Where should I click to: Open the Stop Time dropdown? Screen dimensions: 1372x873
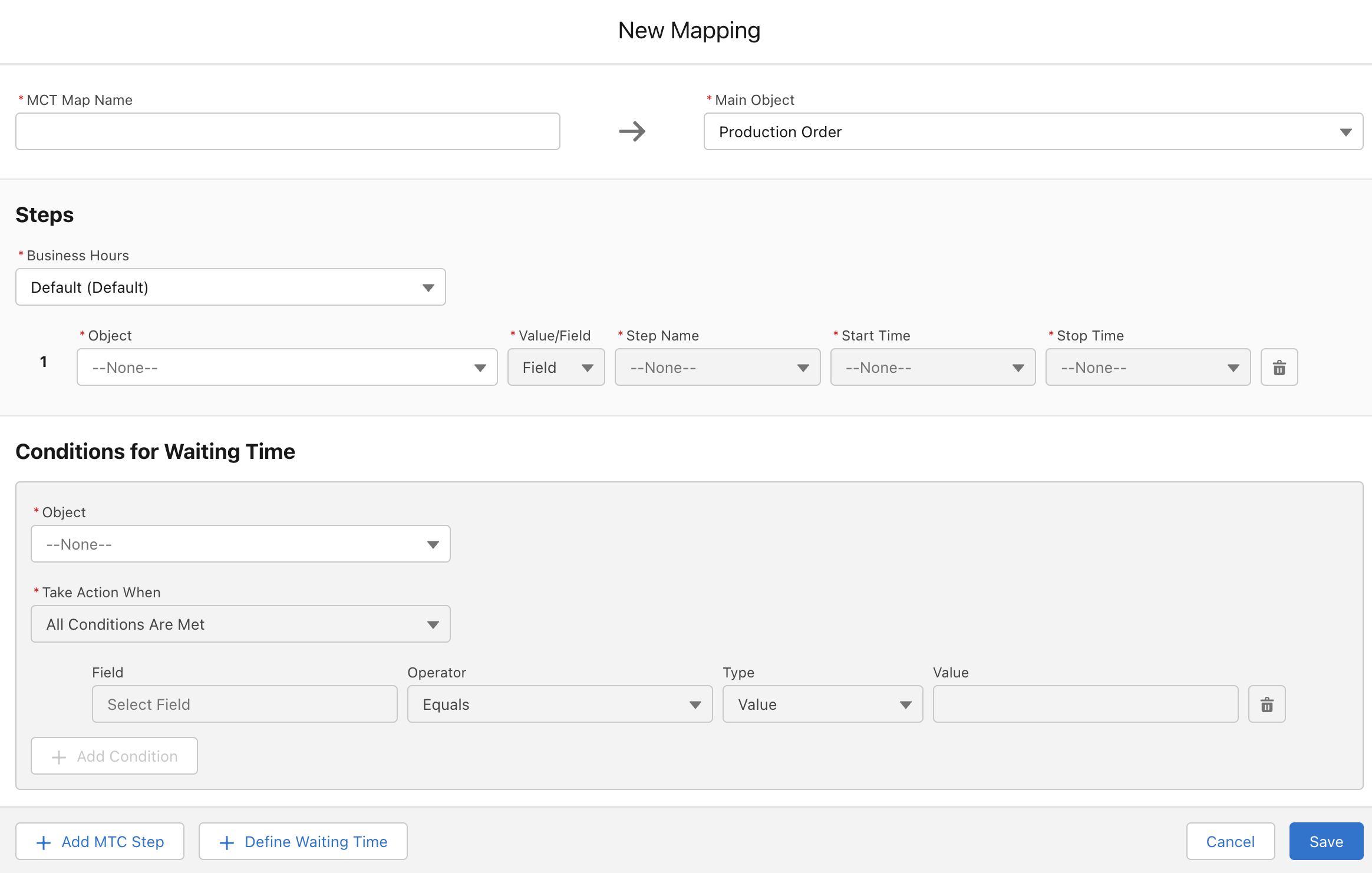click(x=1147, y=368)
